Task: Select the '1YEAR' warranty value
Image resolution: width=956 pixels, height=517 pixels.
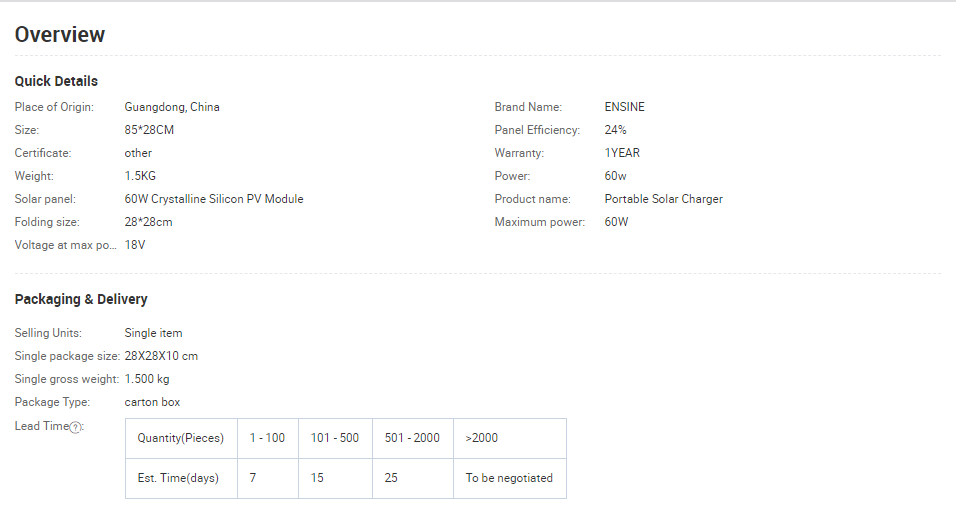Action: pos(622,153)
